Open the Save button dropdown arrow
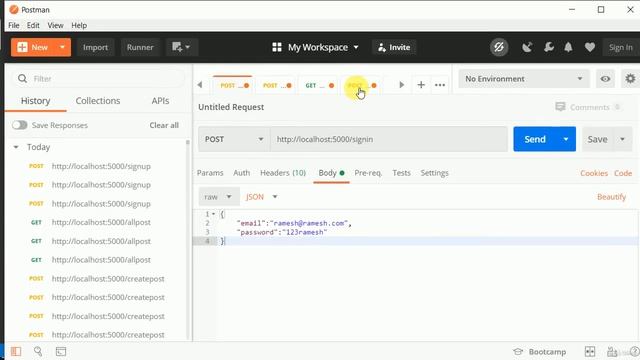Viewport: 640px width, 360px height. coord(622,139)
